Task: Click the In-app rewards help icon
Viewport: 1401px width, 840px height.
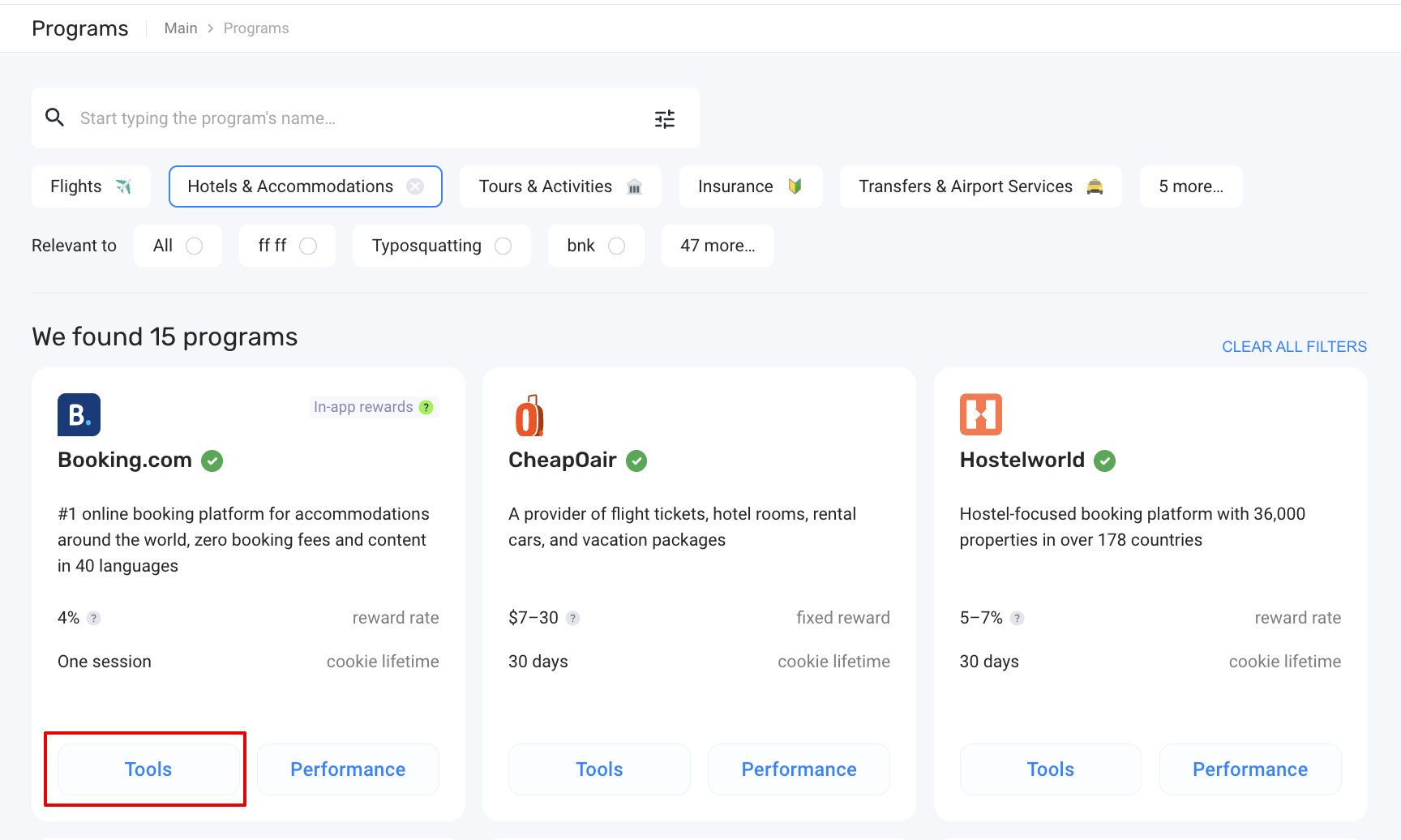Action: pos(426,407)
